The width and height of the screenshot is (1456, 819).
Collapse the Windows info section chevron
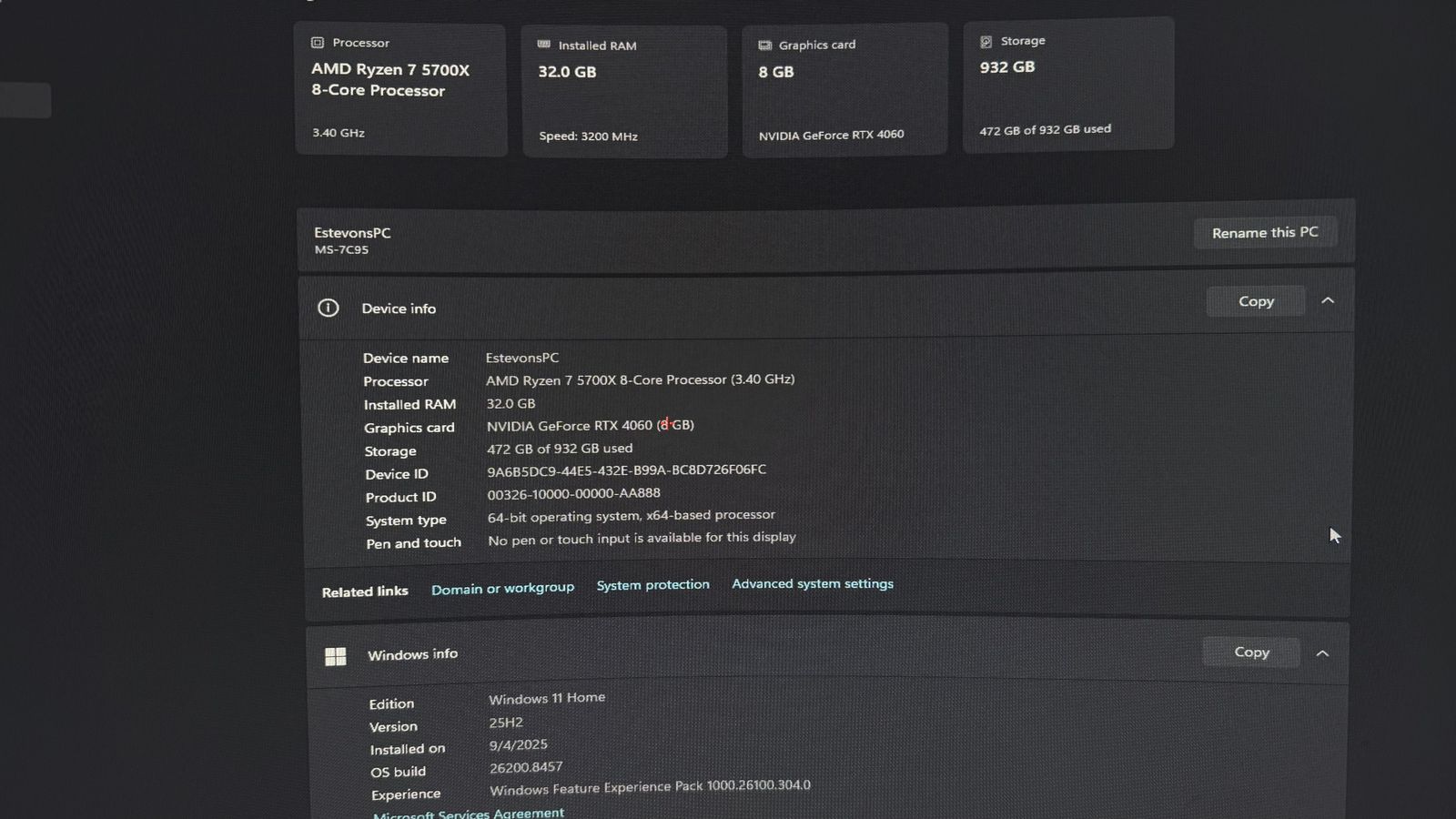tap(1323, 652)
